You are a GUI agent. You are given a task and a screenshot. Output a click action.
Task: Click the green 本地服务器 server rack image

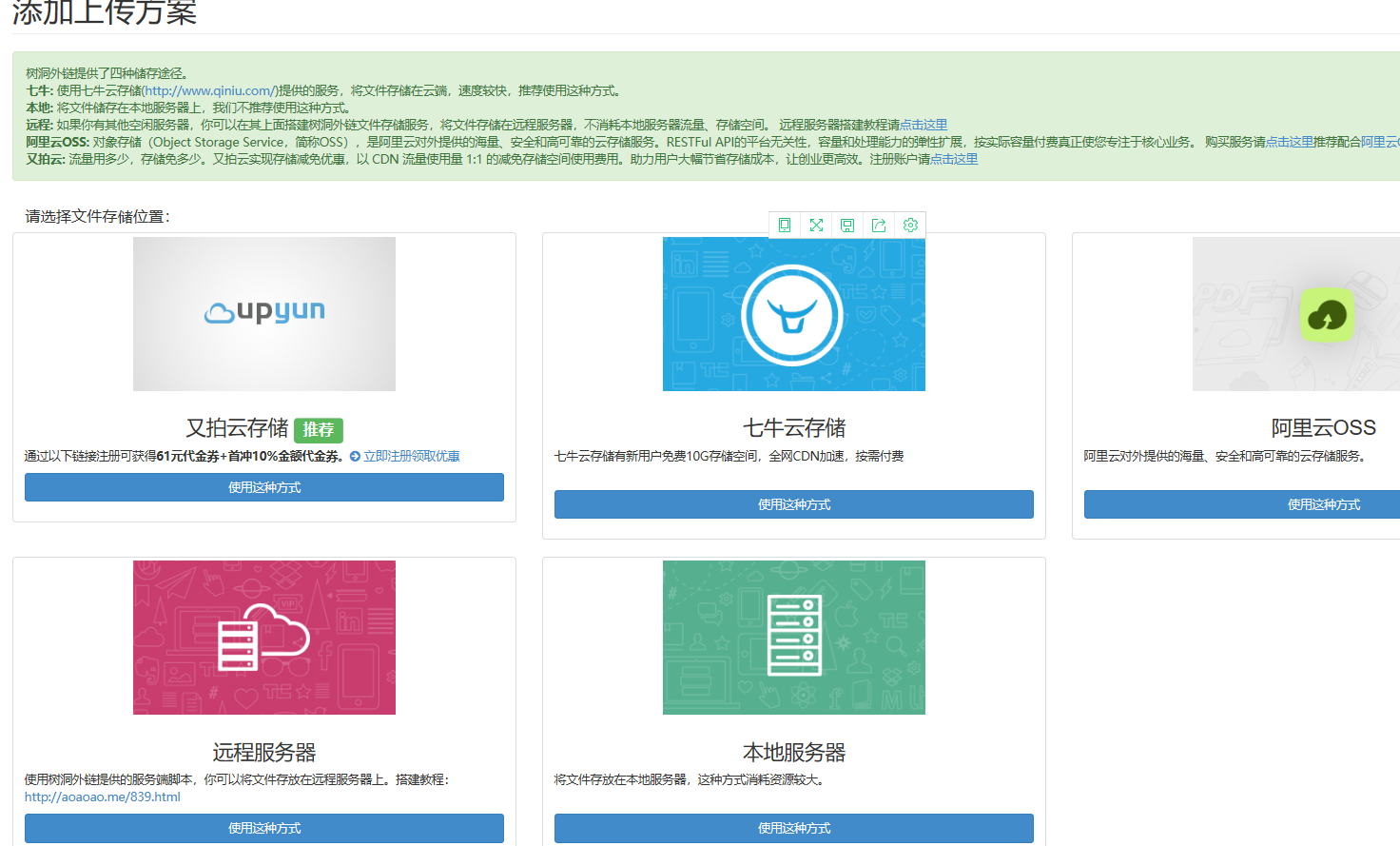coord(793,638)
